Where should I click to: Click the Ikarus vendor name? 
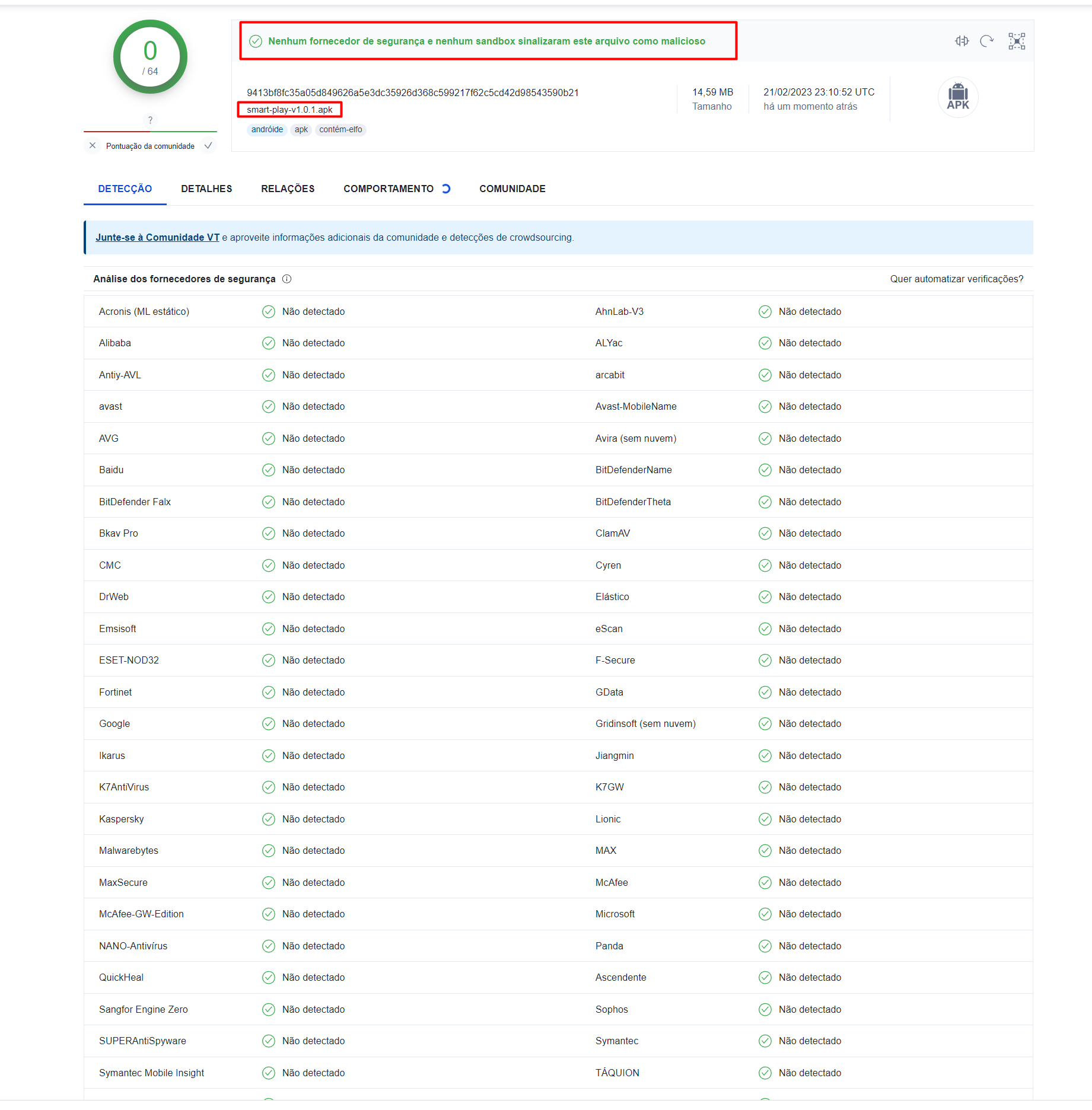(112, 755)
